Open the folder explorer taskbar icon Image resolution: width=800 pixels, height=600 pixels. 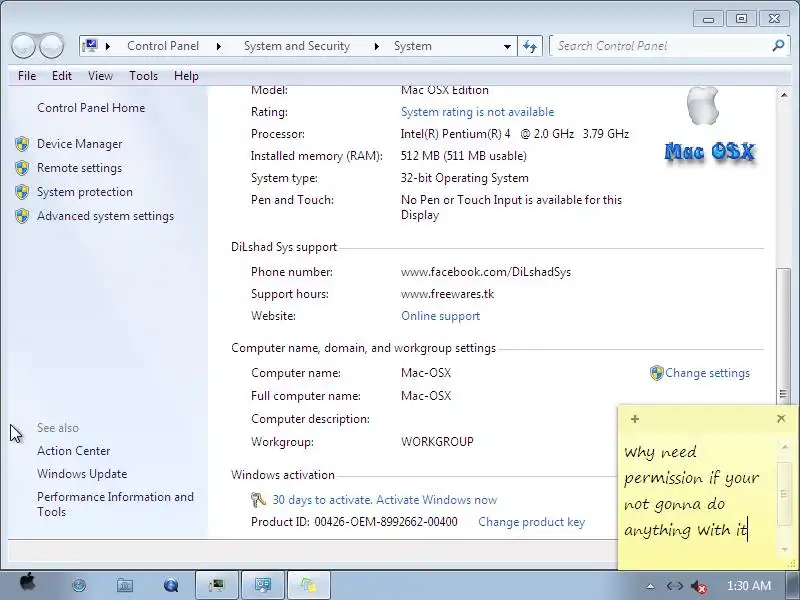click(x=125, y=585)
